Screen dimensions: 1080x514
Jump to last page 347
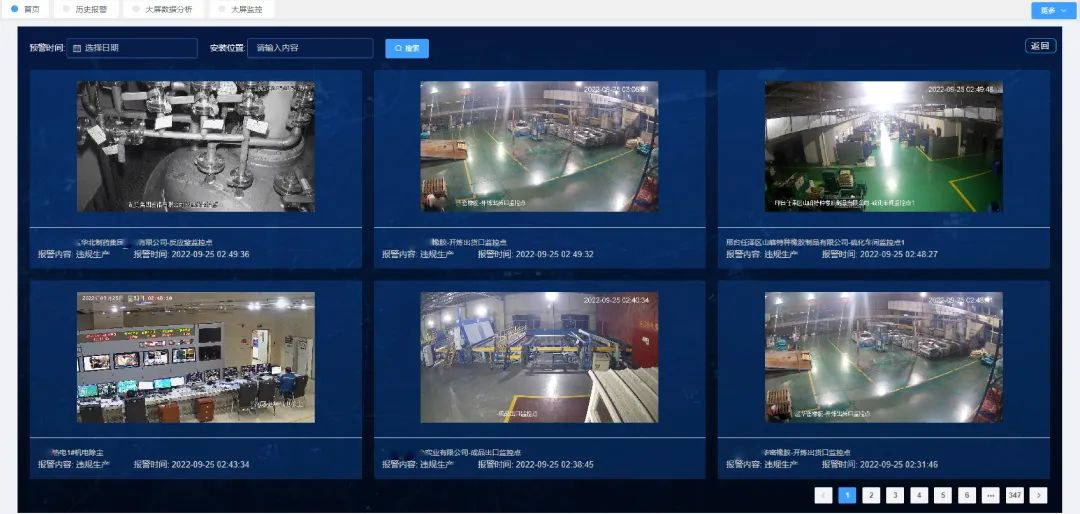click(x=1015, y=495)
